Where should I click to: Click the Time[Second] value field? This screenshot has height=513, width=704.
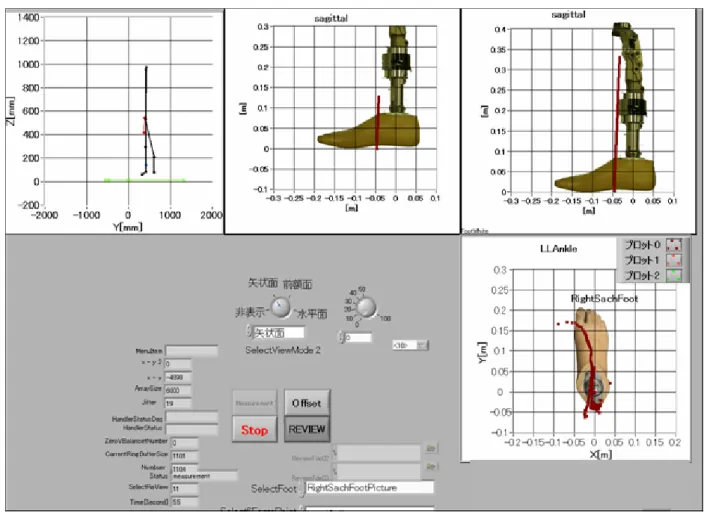[185, 502]
